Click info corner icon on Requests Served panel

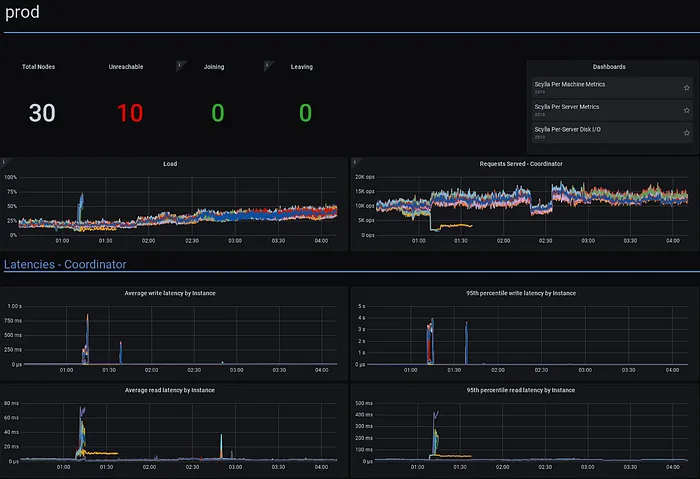355,161
